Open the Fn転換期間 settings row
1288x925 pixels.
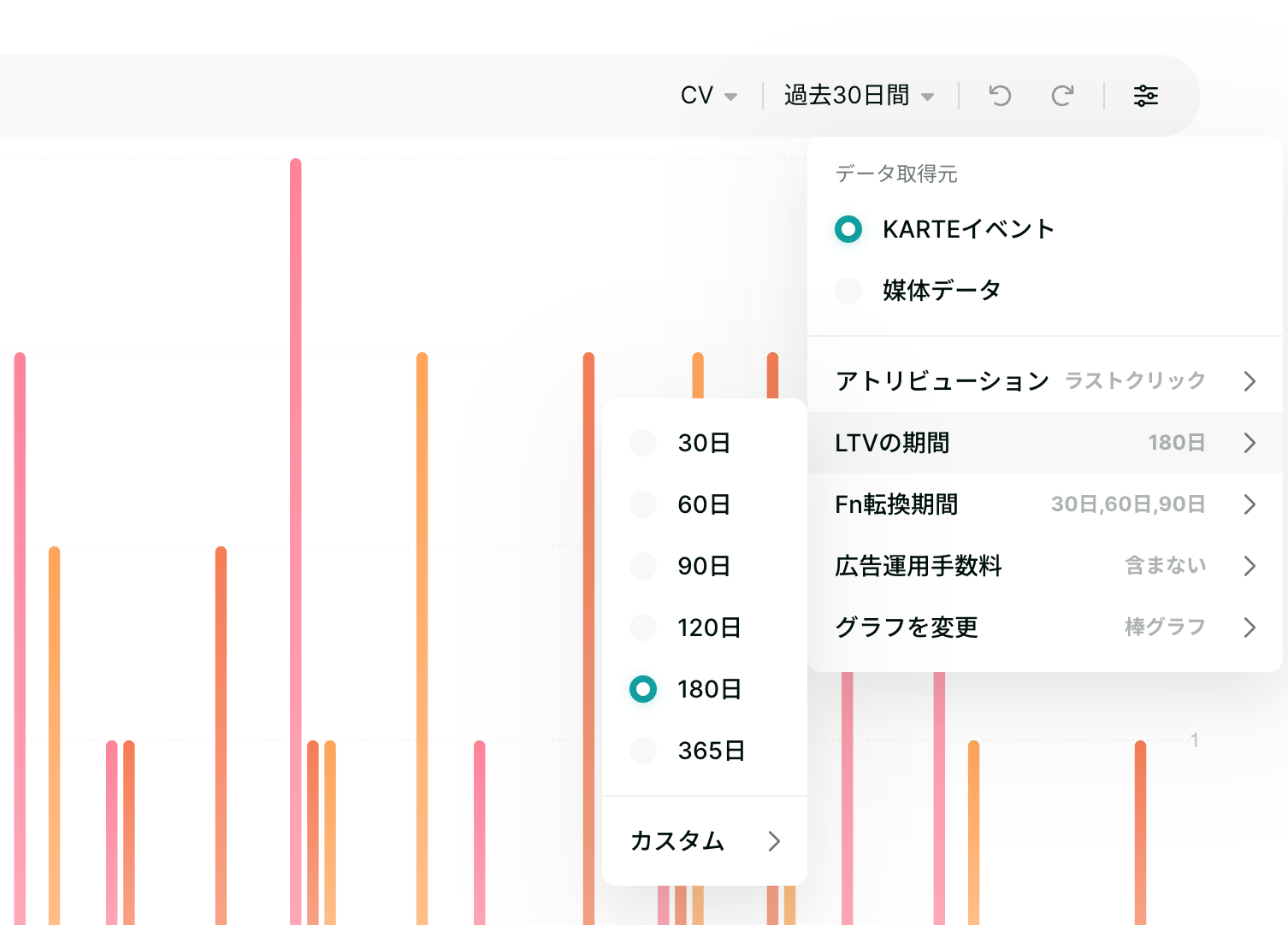point(1045,504)
